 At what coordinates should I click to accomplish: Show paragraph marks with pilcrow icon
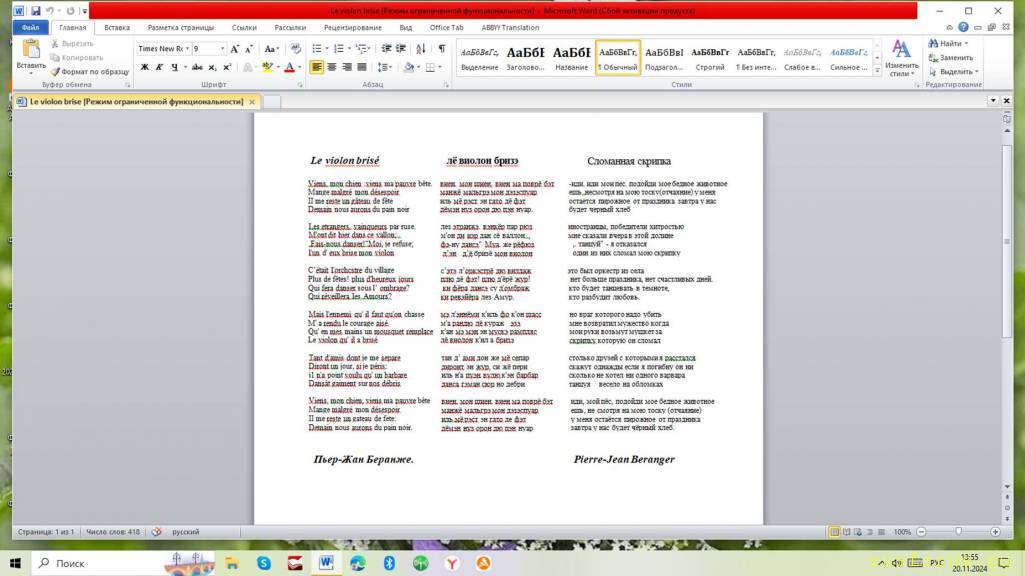pos(441,48)
